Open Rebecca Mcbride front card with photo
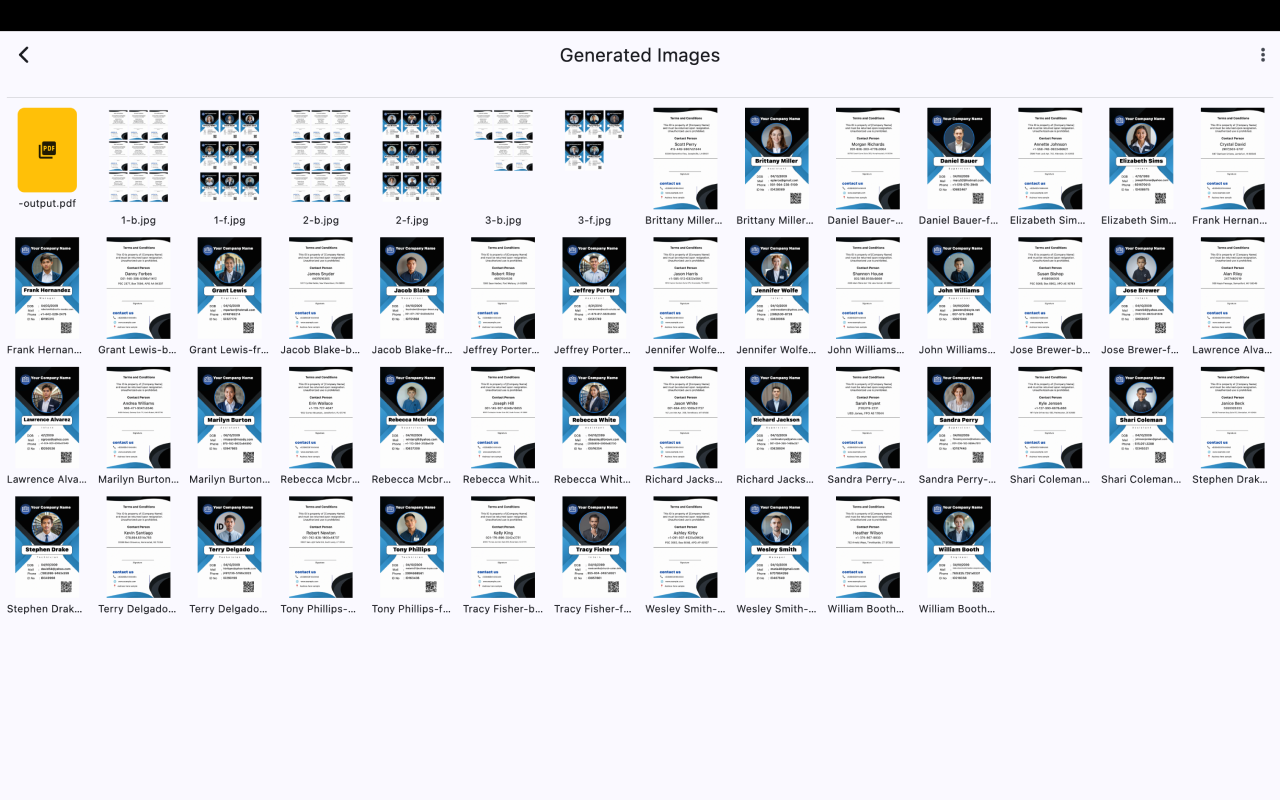1280x800 pixels. [x=412, y=418]
